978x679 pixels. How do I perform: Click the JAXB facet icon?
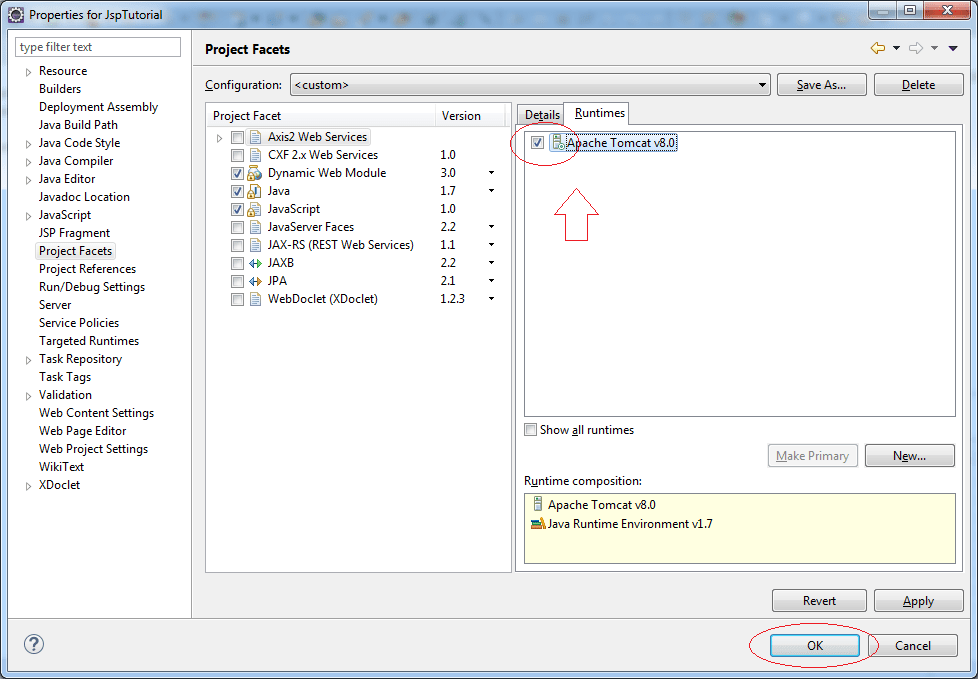click(x=253, y=263)
